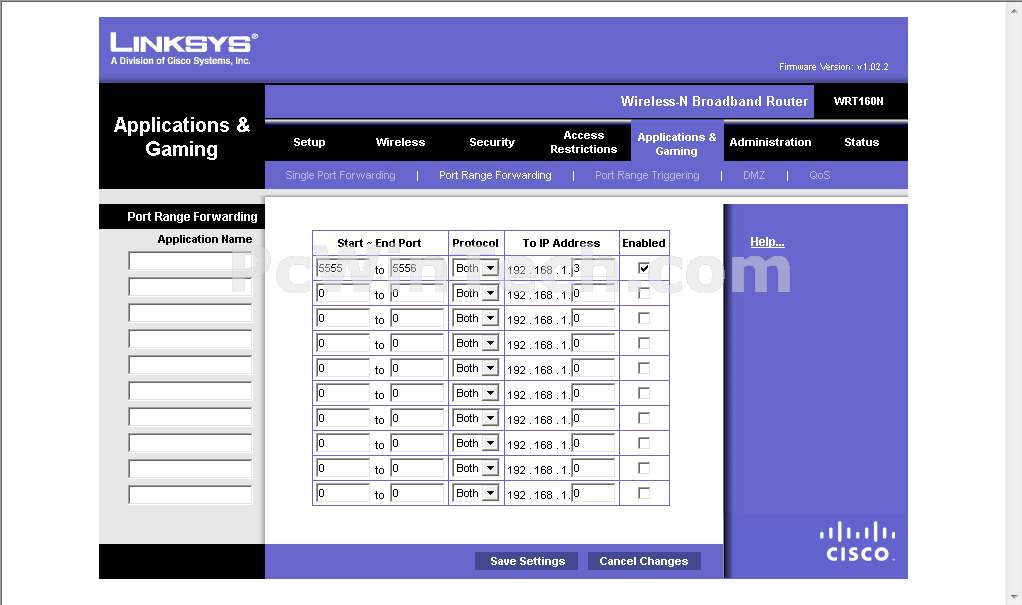Screen dimensions: 1022x605
Task: Open Single Port Forwarding subtab
Action: point(340,175)
